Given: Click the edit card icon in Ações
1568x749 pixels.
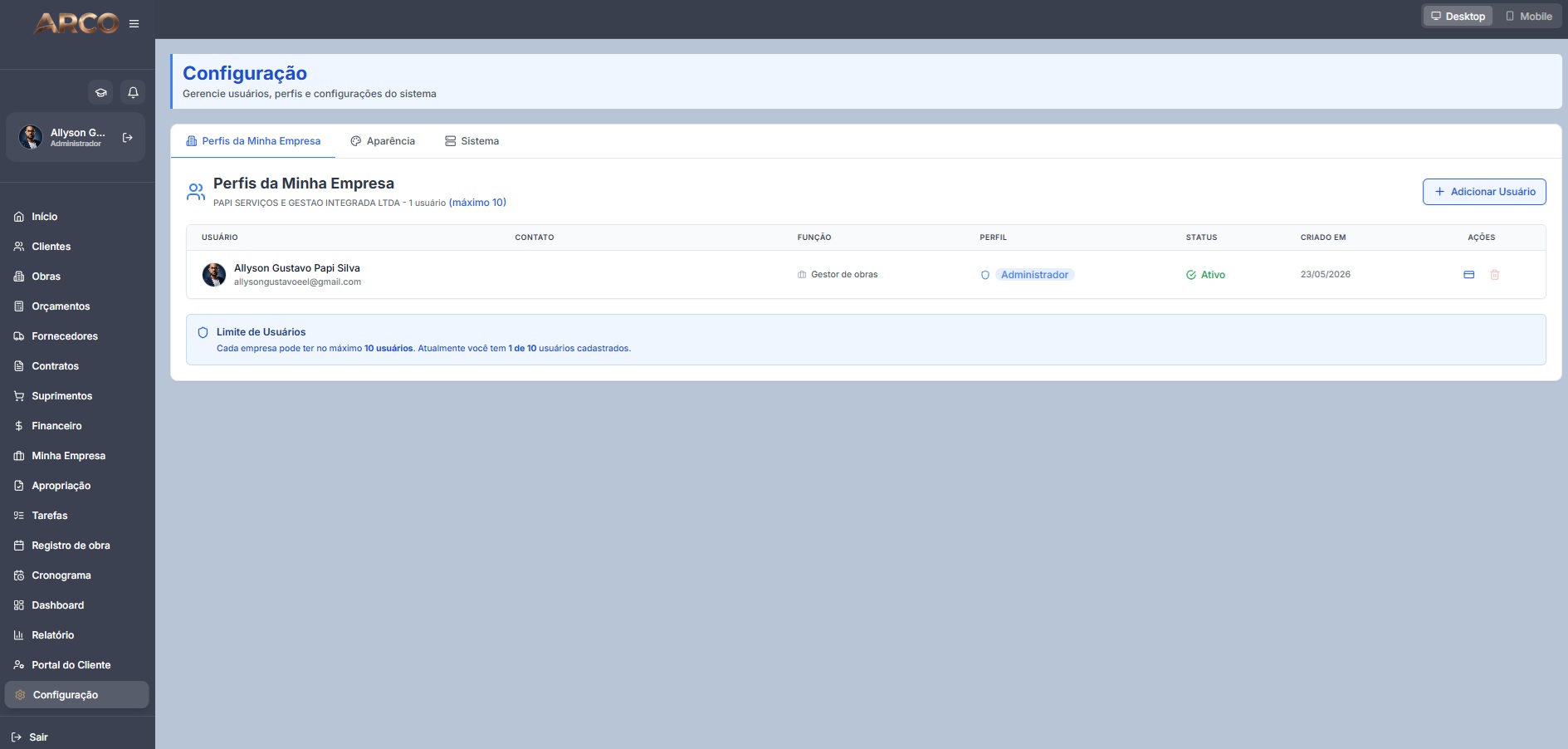Looking at the screenshot, I should tap(1468, 275).
